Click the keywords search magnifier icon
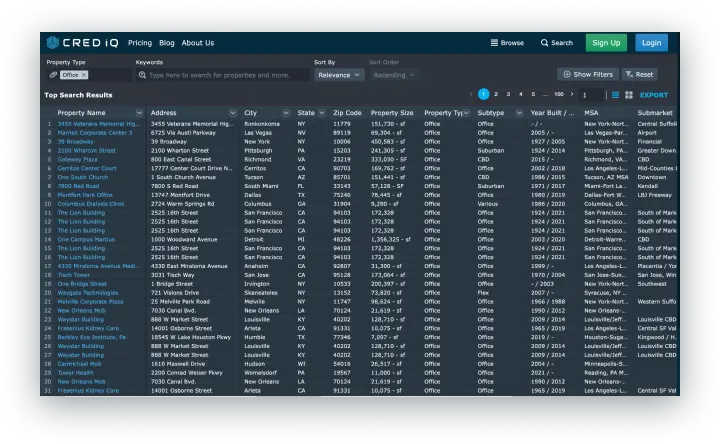This screenshot has width=720, height=444. (142, 75)
